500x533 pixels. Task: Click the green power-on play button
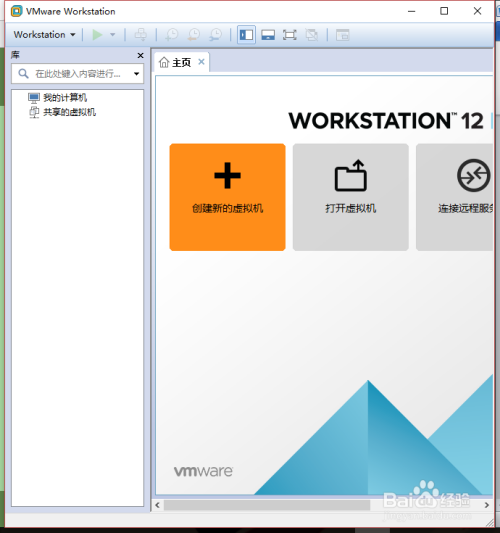[98, 35]
